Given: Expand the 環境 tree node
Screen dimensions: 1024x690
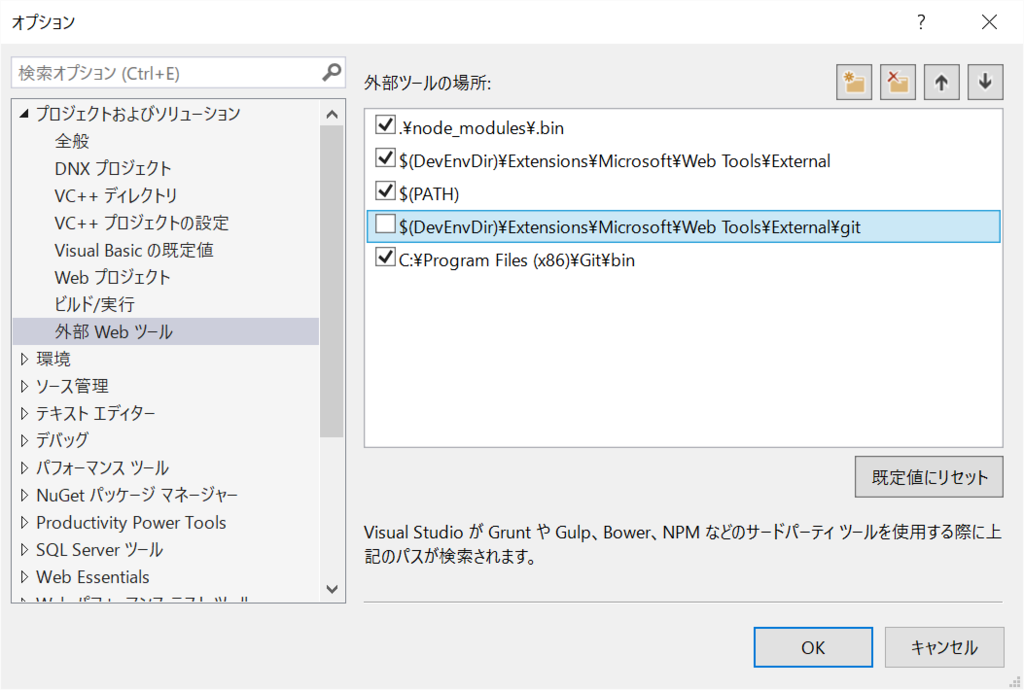Looking at the screenshot, I should 24,359.
